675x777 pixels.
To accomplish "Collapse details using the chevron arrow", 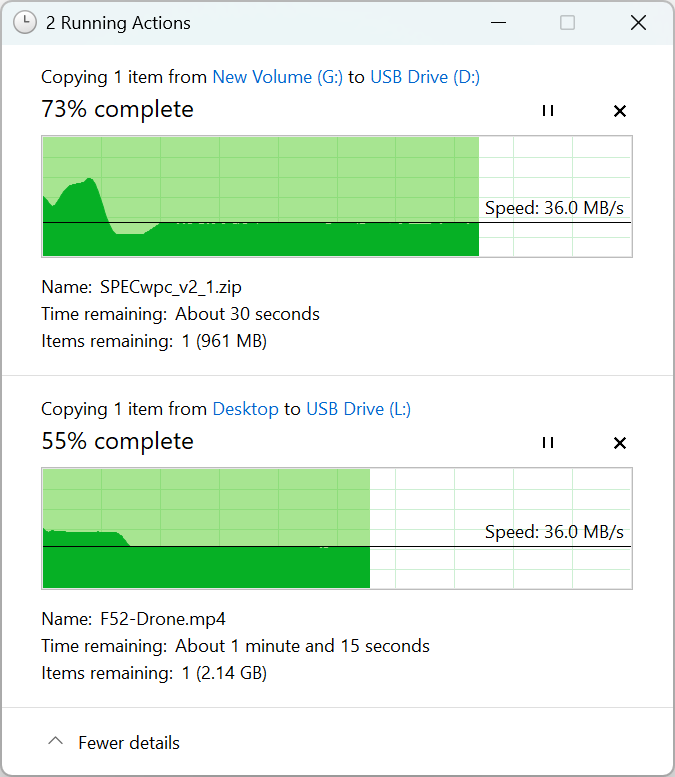I will (x=56, y=742).
